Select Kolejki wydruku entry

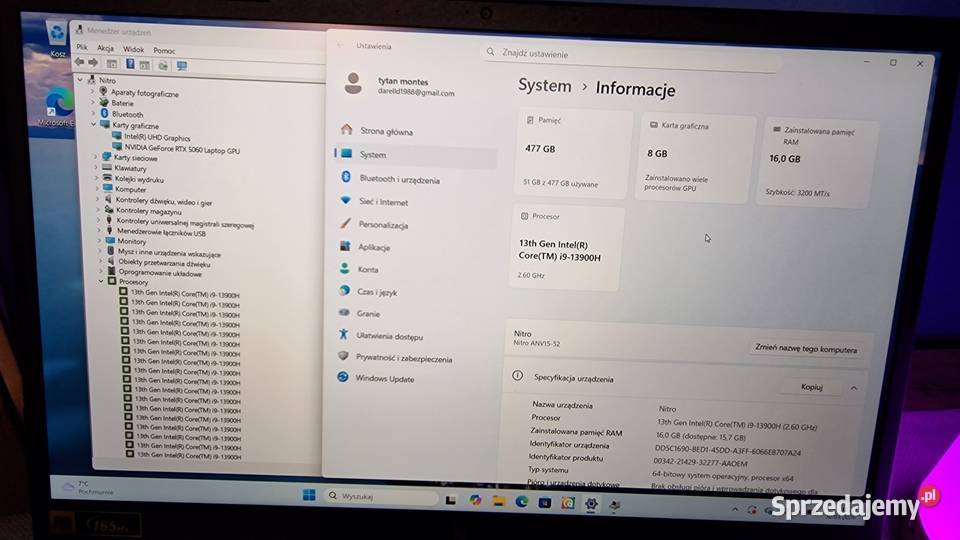[139, 179]
